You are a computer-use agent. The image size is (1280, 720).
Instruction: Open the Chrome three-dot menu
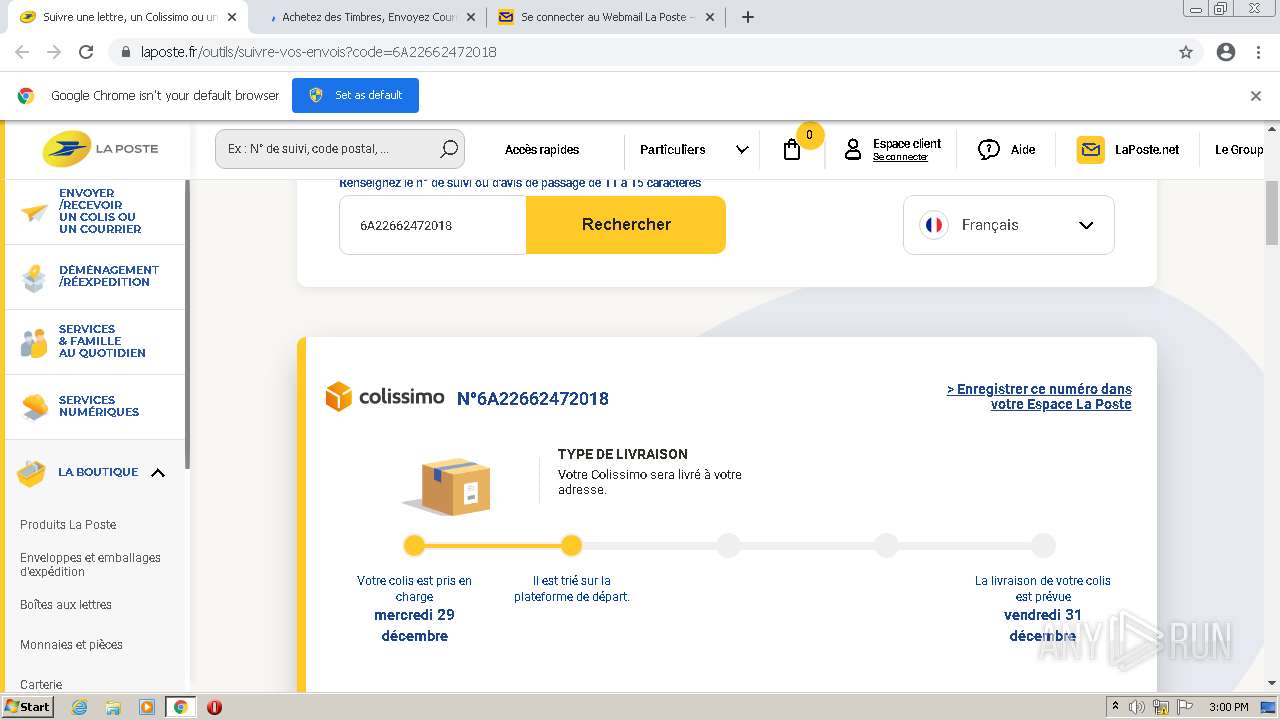(1258, 52)
